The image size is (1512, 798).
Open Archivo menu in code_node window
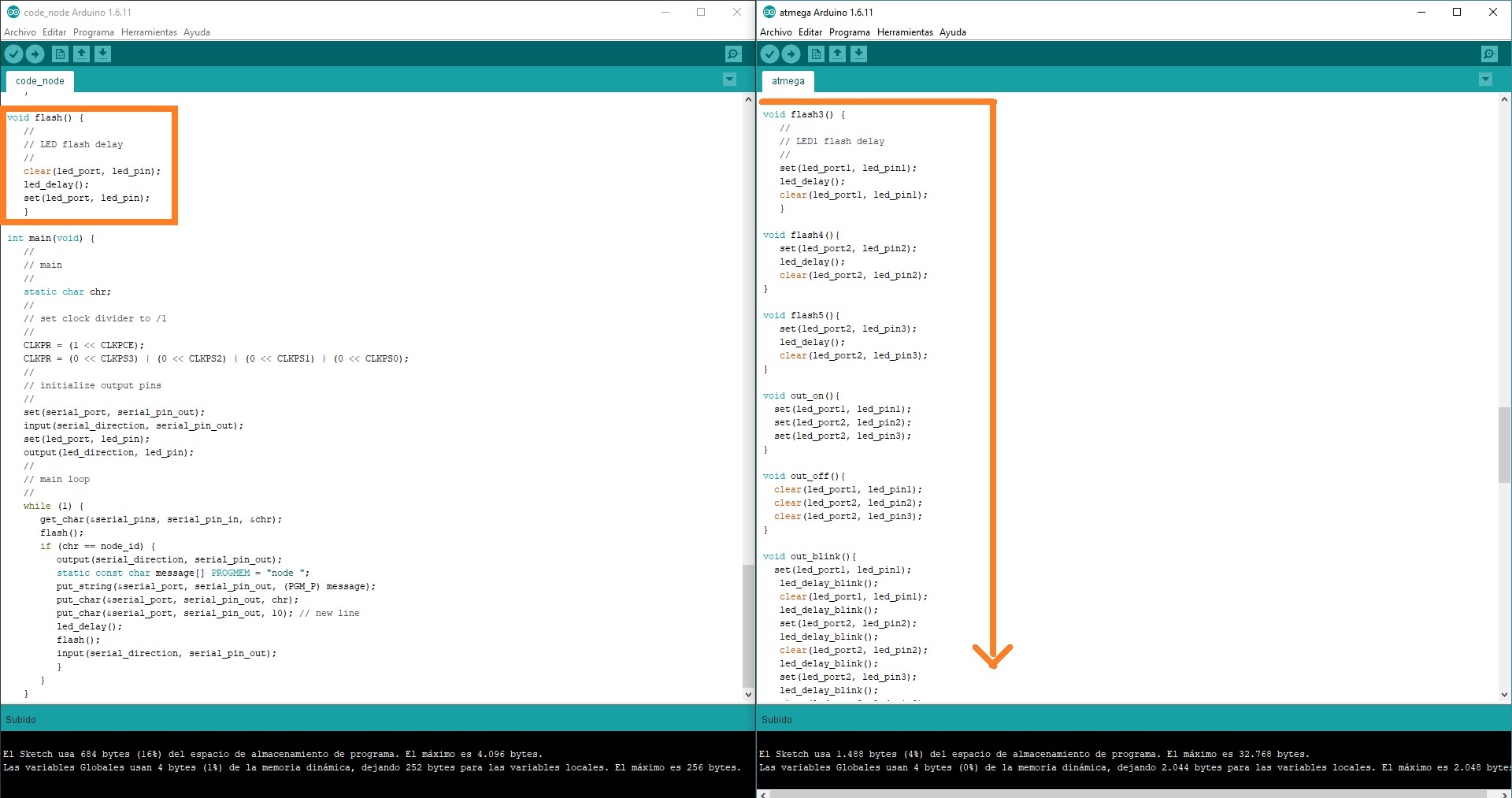pyautogui.click(x=20, y=32)
